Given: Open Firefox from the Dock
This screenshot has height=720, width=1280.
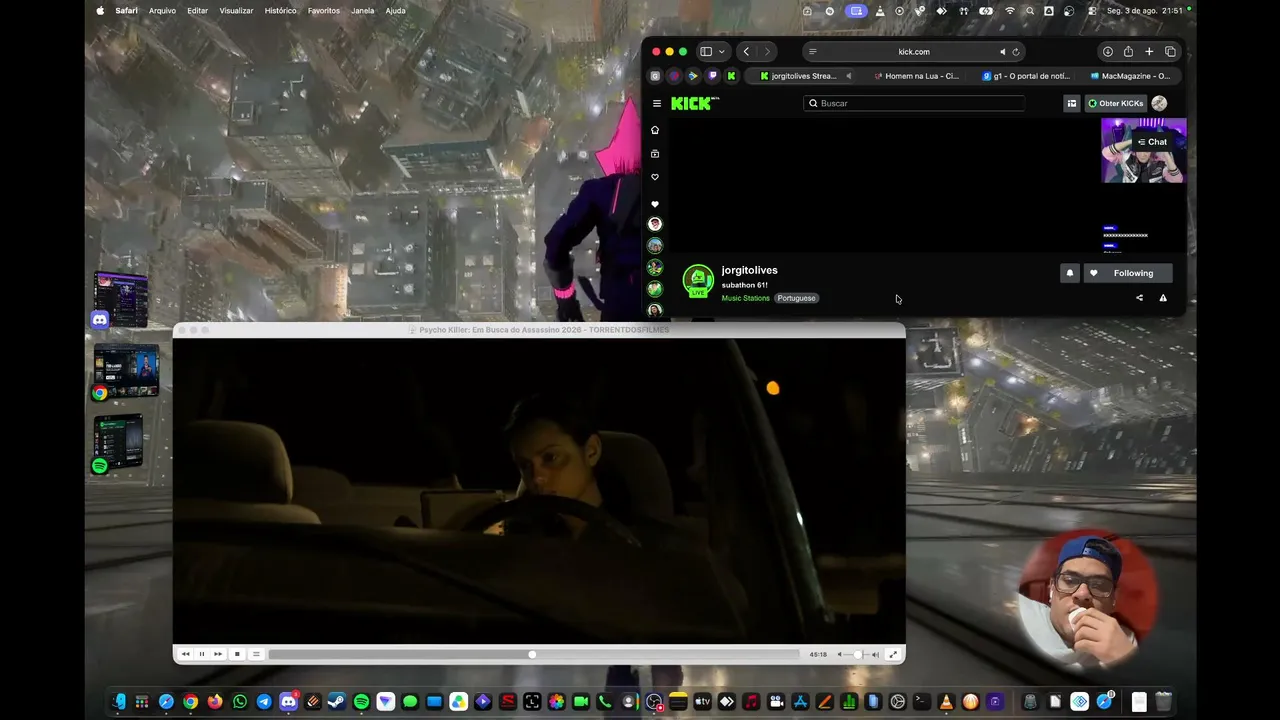Looking at the screenshot, I should [215, 702].
